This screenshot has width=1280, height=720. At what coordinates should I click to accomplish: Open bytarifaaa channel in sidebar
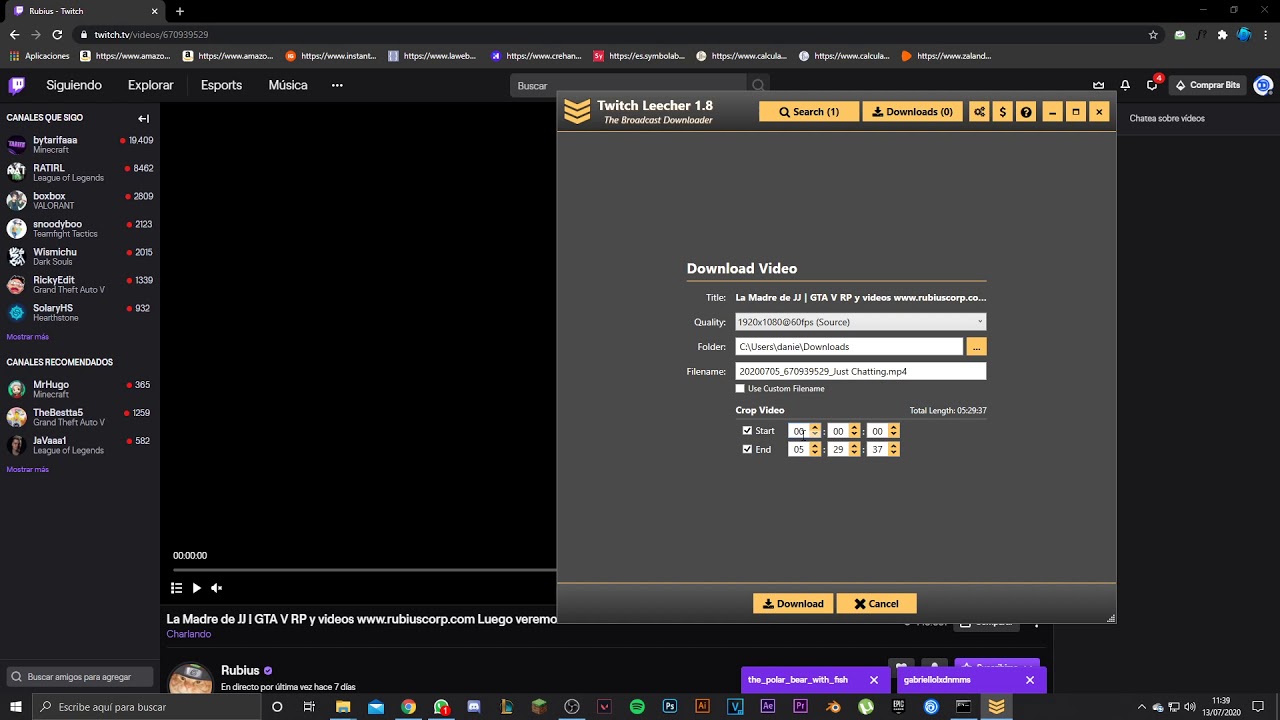pyautogui.click(x=80, y=145)
